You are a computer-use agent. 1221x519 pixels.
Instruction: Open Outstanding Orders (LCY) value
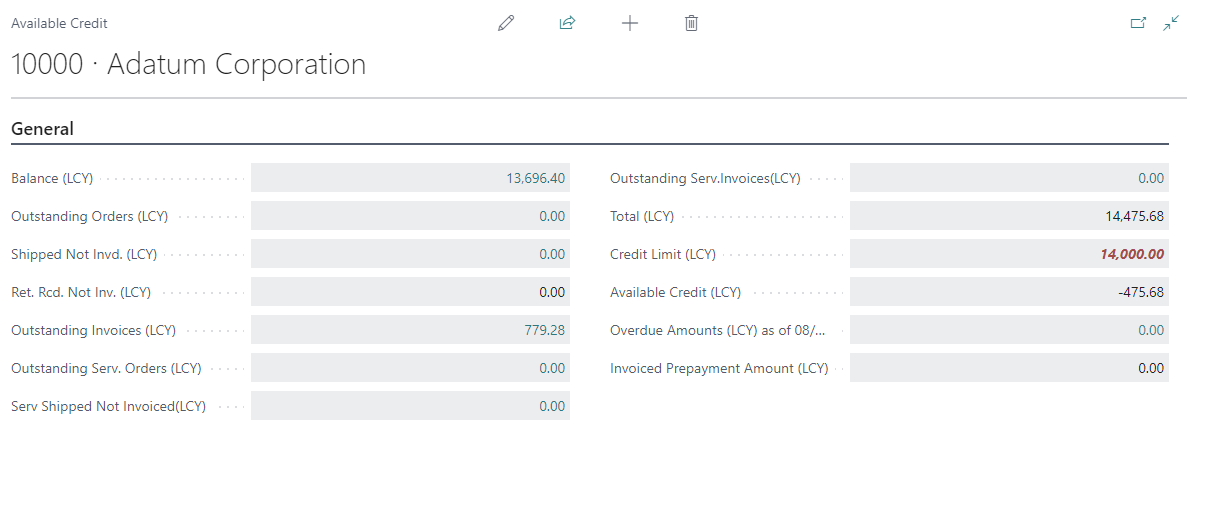[x=552, y=216]
